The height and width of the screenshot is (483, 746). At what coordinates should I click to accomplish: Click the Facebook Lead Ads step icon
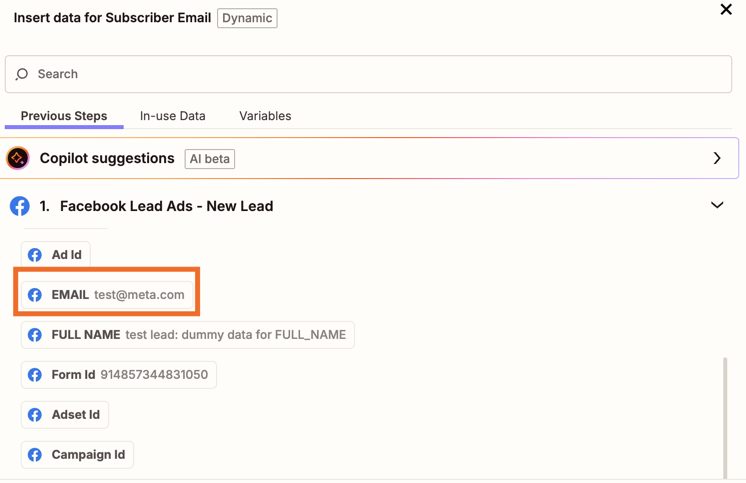(x=20, y=206)
